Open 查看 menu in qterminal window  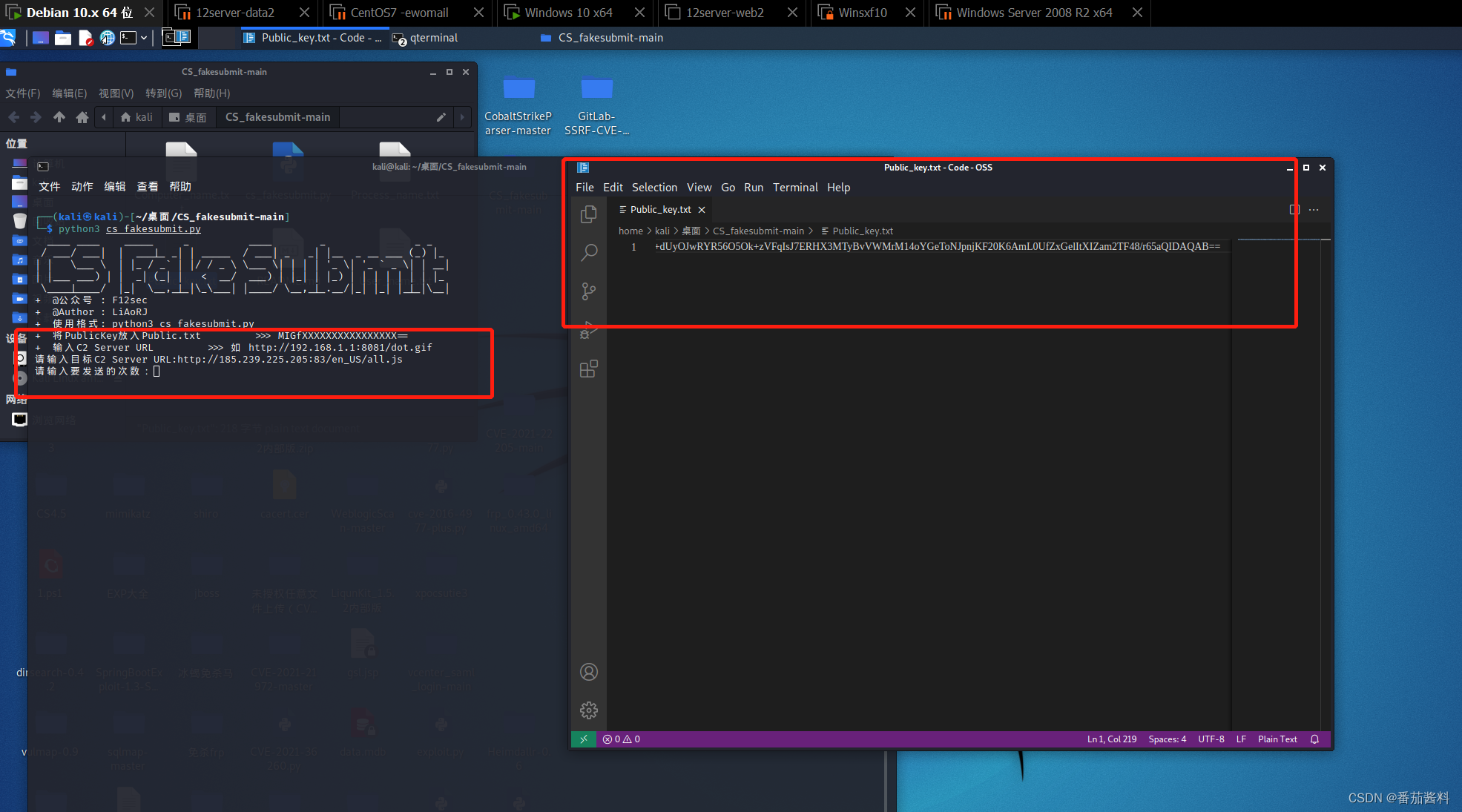pyautogui.click(x=147, y=187)
